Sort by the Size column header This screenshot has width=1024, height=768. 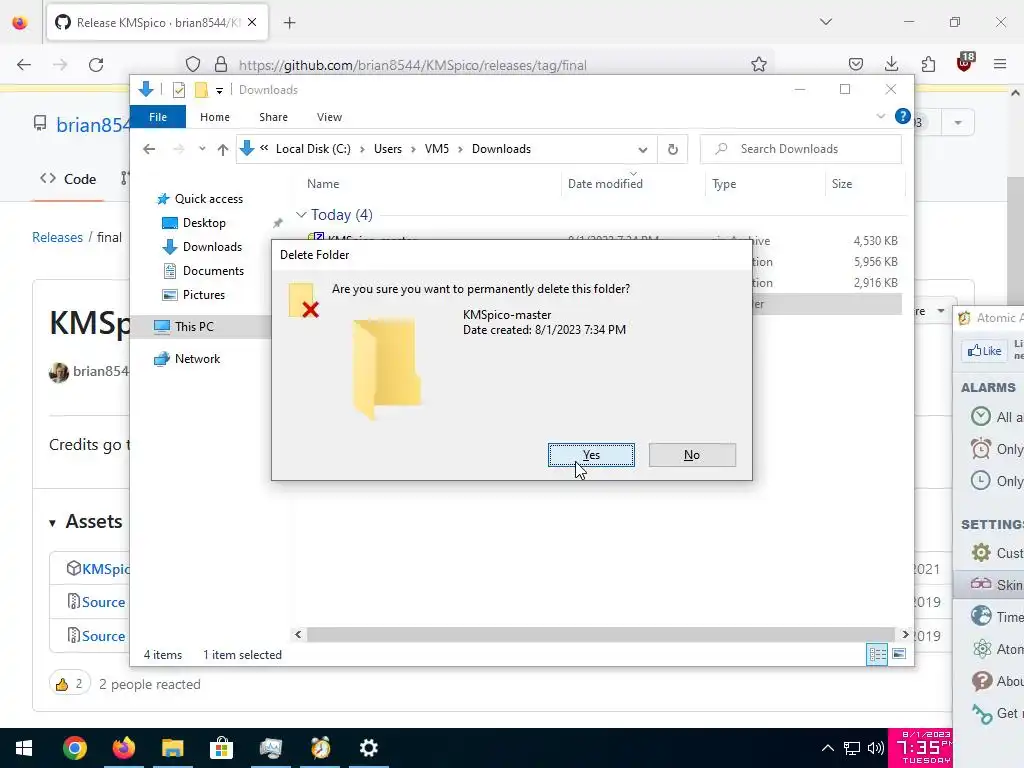[x=842, y=184]
